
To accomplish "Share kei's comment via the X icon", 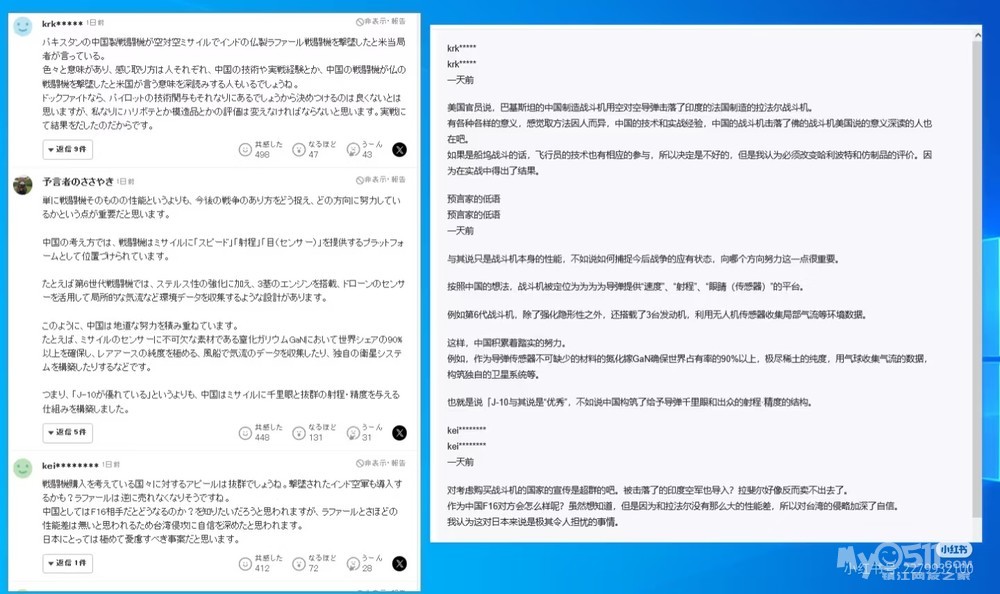I will 399,563.
